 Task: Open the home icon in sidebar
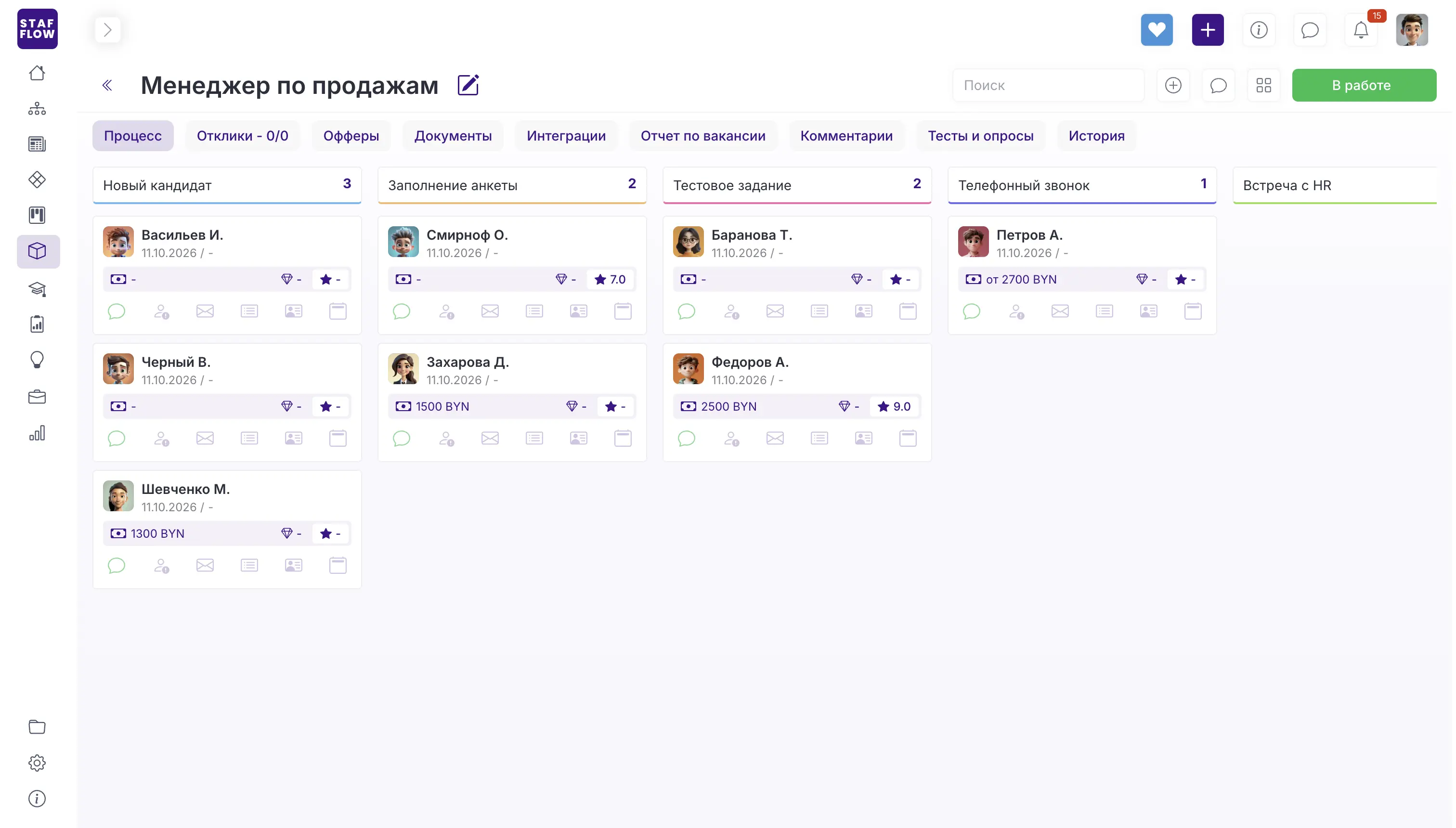pyautogui.click(x=37, y=73)
